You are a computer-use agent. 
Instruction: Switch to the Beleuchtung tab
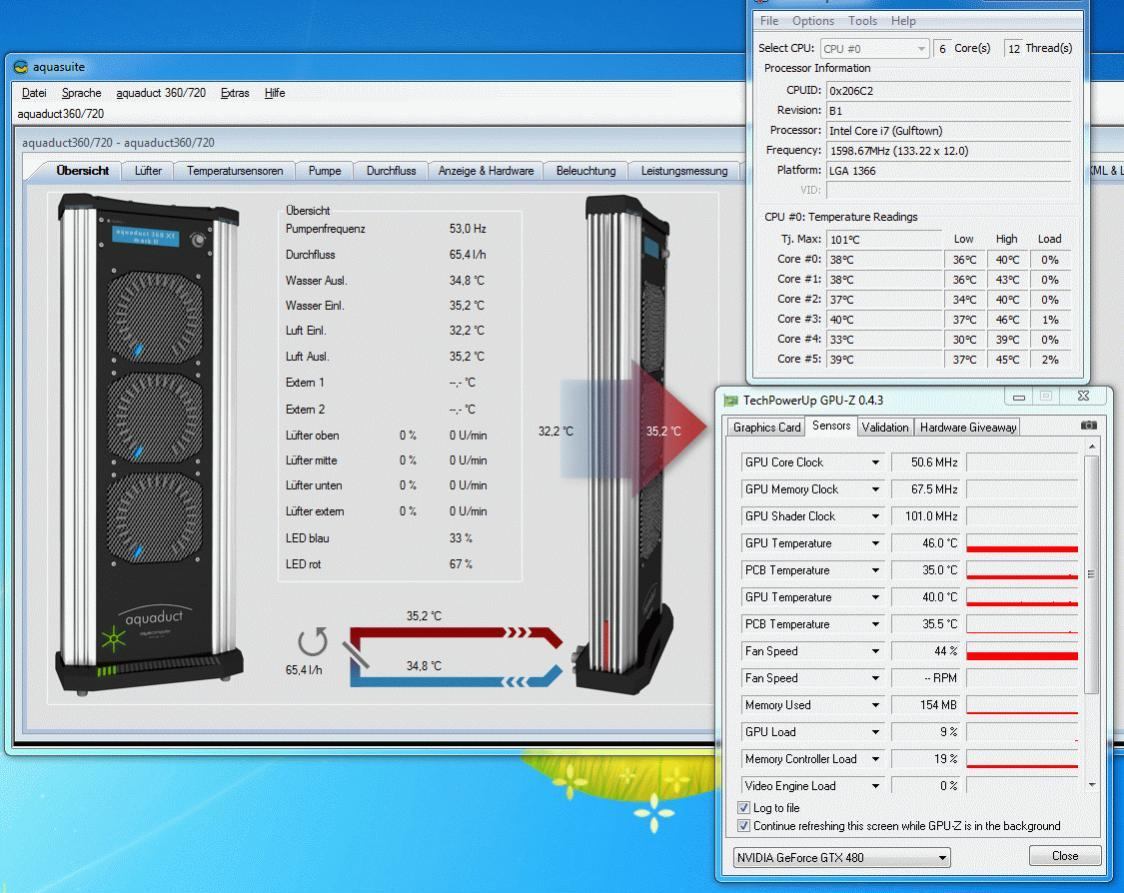pos(586,171)
